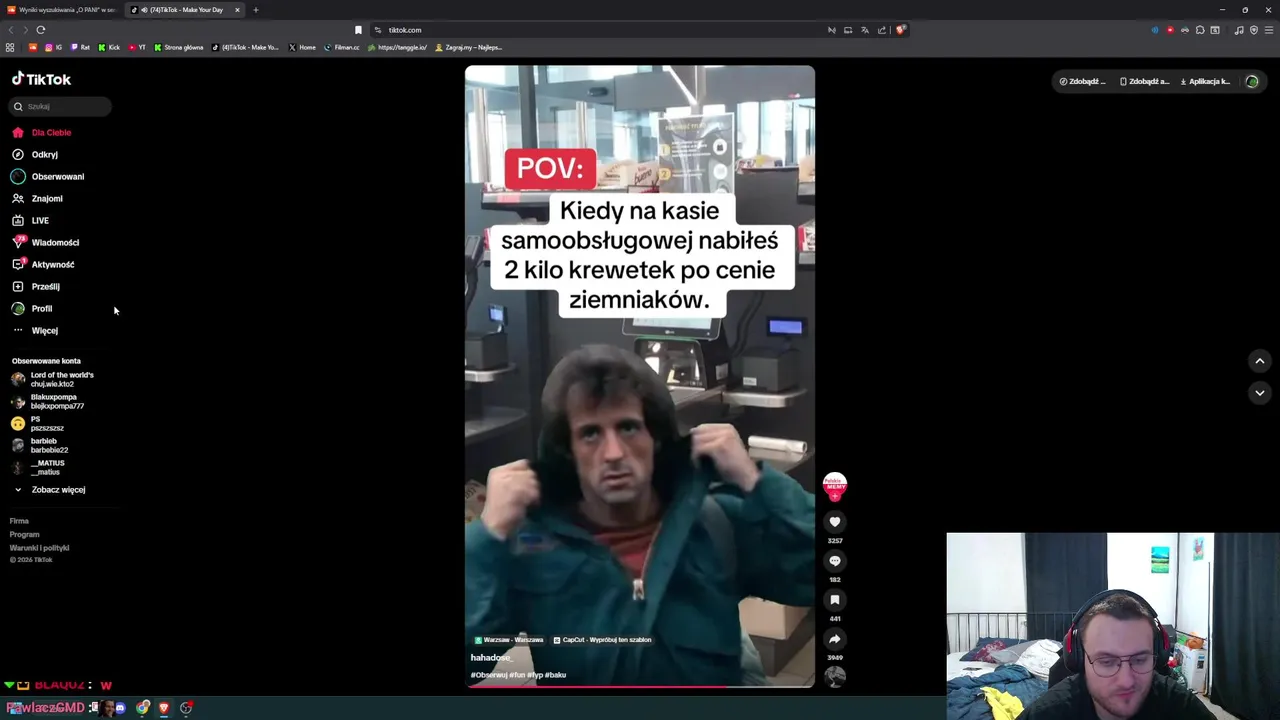Expand the Firma footer section
Image resolution: width=1280 pixels, height=720 pixels.
19,521
